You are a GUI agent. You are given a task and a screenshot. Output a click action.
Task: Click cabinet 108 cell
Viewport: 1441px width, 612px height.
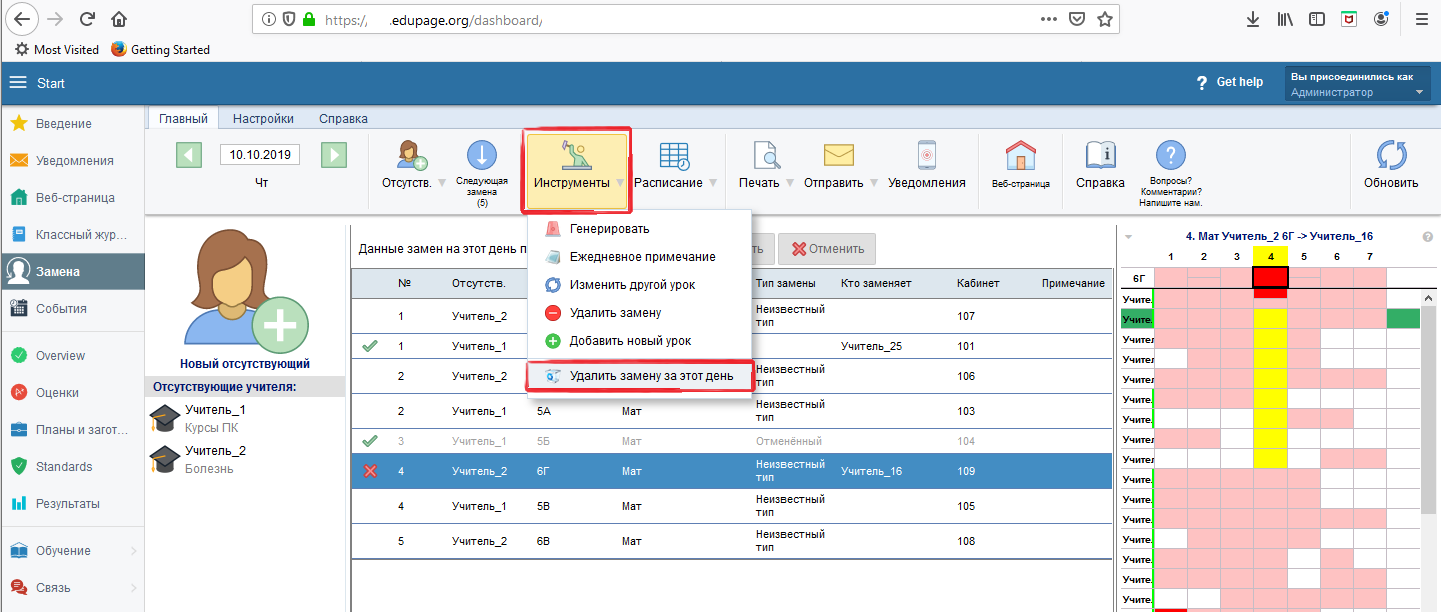[x=966, y=541]
